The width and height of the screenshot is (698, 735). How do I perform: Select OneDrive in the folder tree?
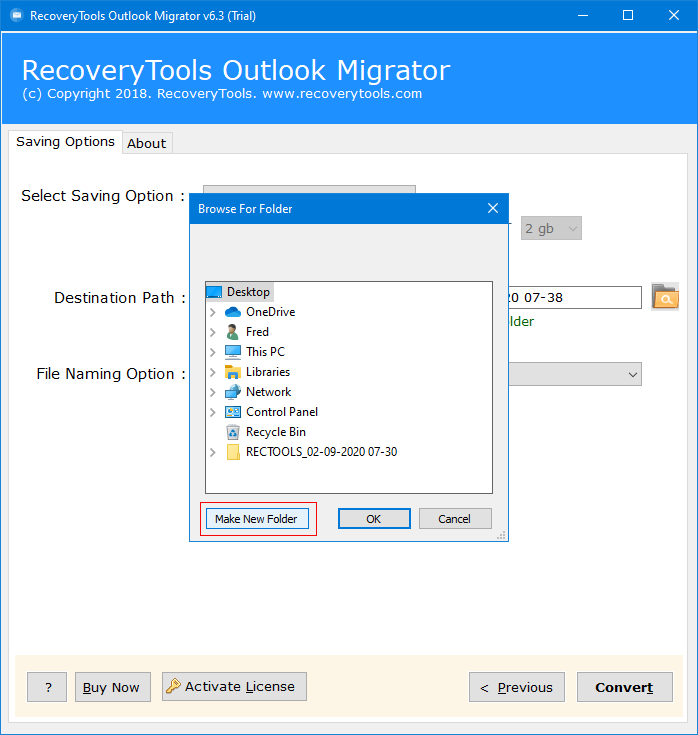(270, 312)
